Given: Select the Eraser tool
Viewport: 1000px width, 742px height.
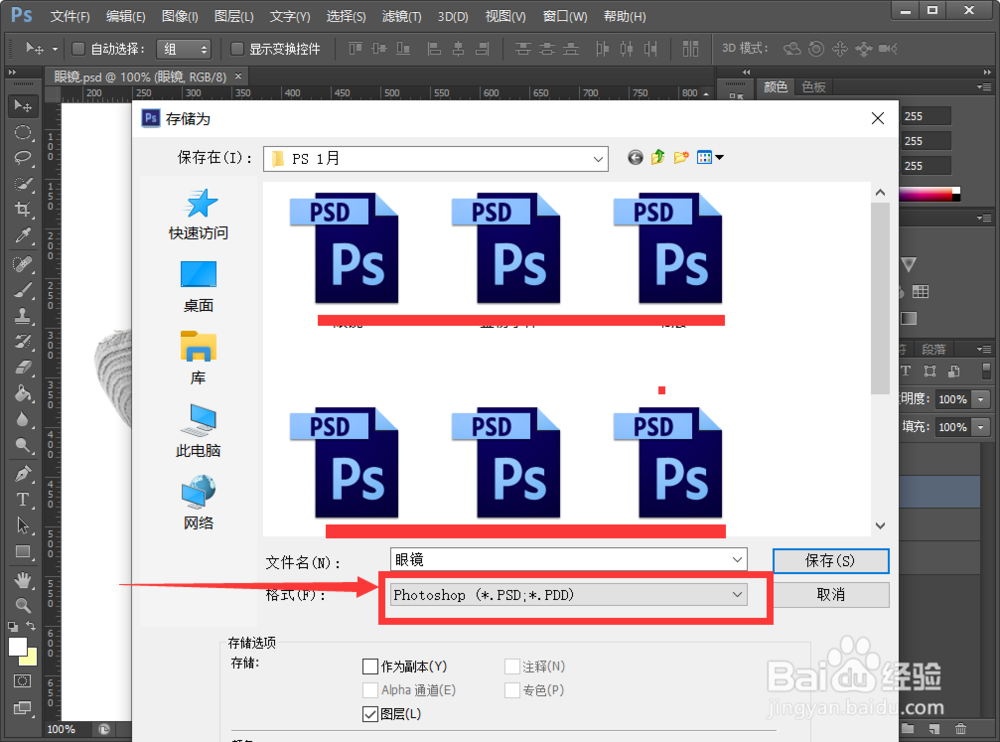Looking at the screenshot, I should click(x=23, y=367).
